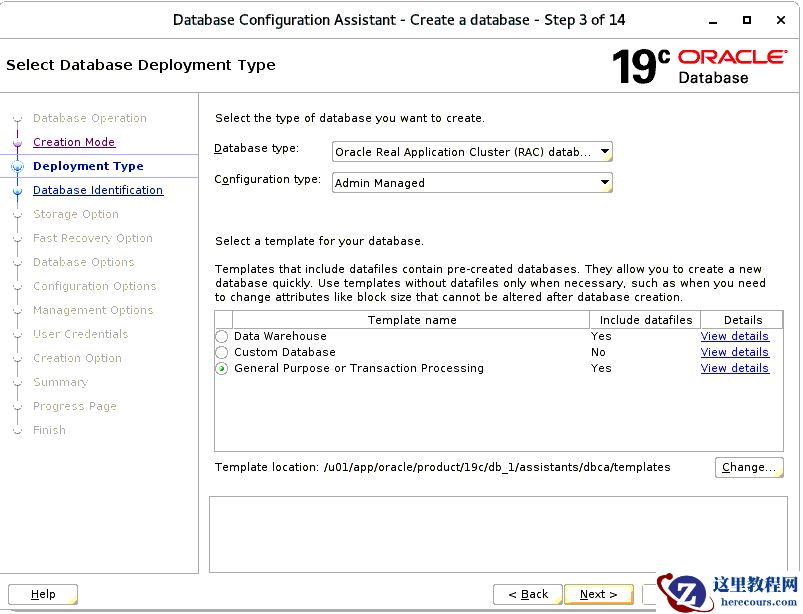
Task: Click Template name column header
Action: (x=411, y=320)
